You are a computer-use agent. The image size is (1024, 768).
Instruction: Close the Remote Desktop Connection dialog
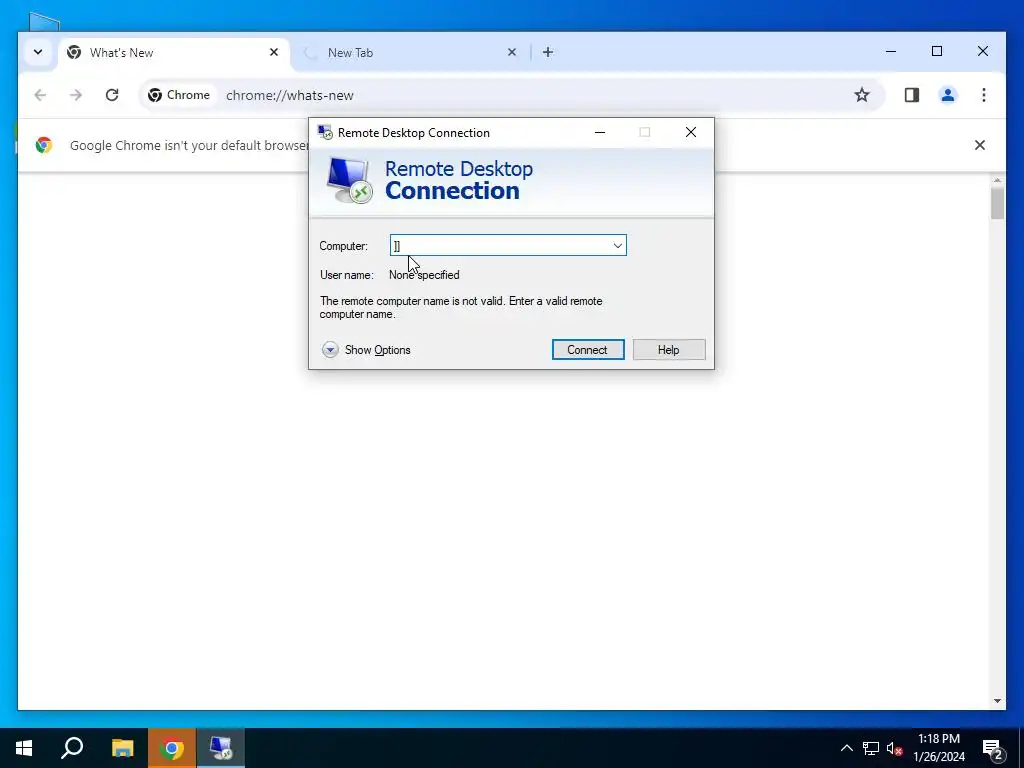(x=690, y=133)
